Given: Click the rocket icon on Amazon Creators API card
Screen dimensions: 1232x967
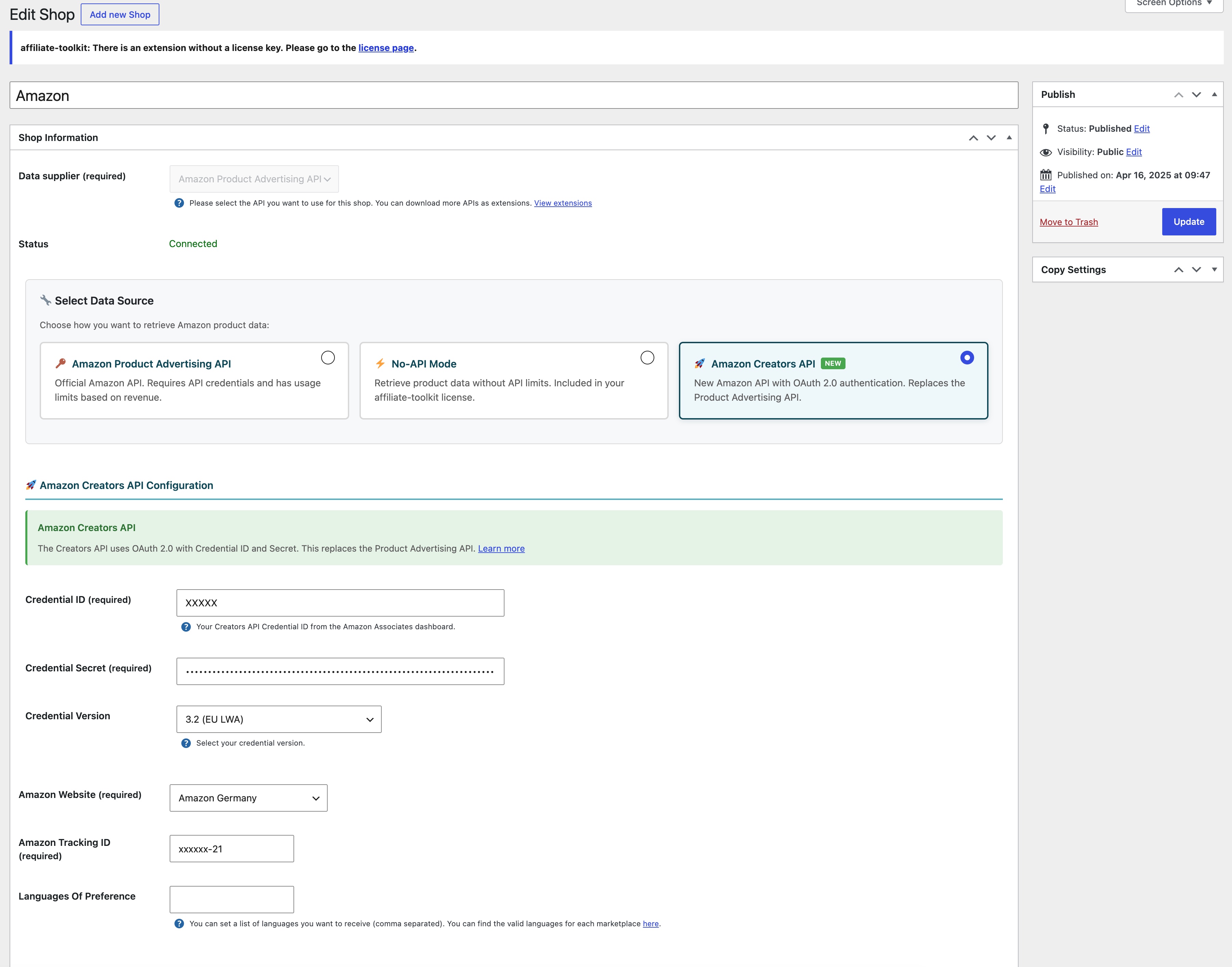Looking at the screenshot, I should tap(700, 363).
